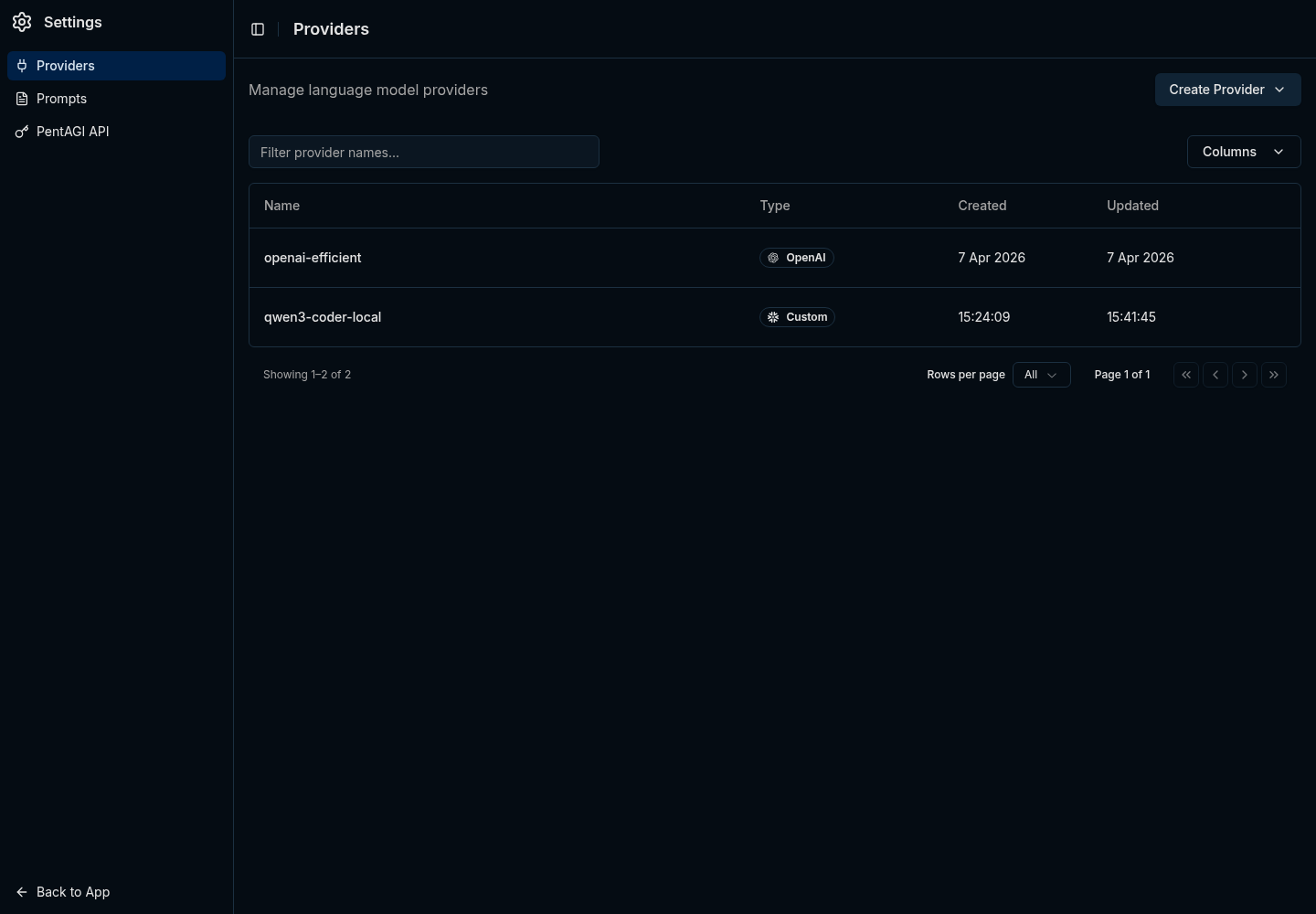The image size is (1316, 914).
Task: Open the openai-efficient provider row
Action: [774, 258]
